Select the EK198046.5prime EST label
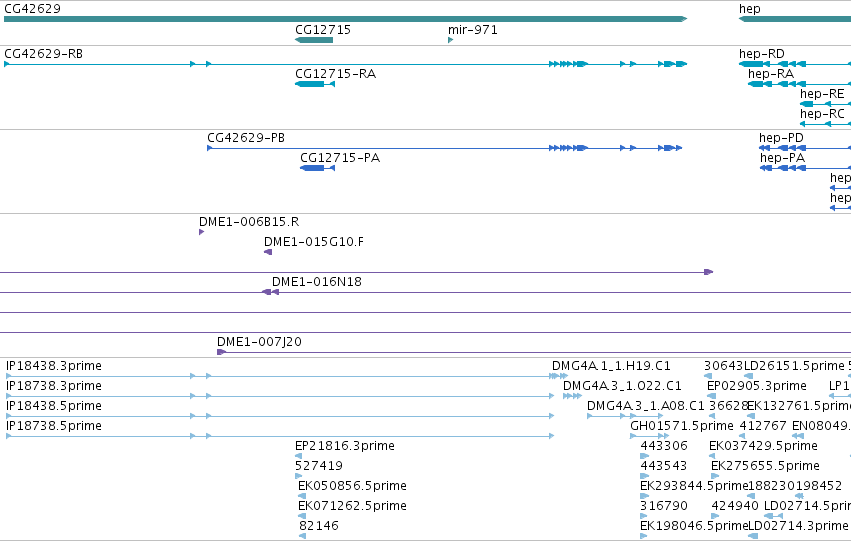The image size is (851, 541). click(694, 526)
